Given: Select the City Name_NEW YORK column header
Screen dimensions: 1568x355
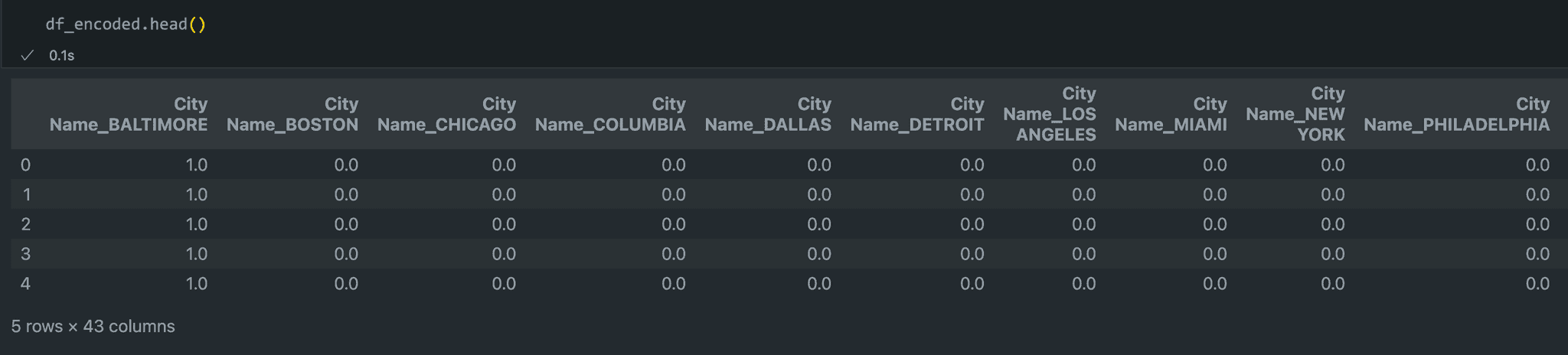Looking at the screenshot, I should pyautogui.click(x=1295, y=114).
